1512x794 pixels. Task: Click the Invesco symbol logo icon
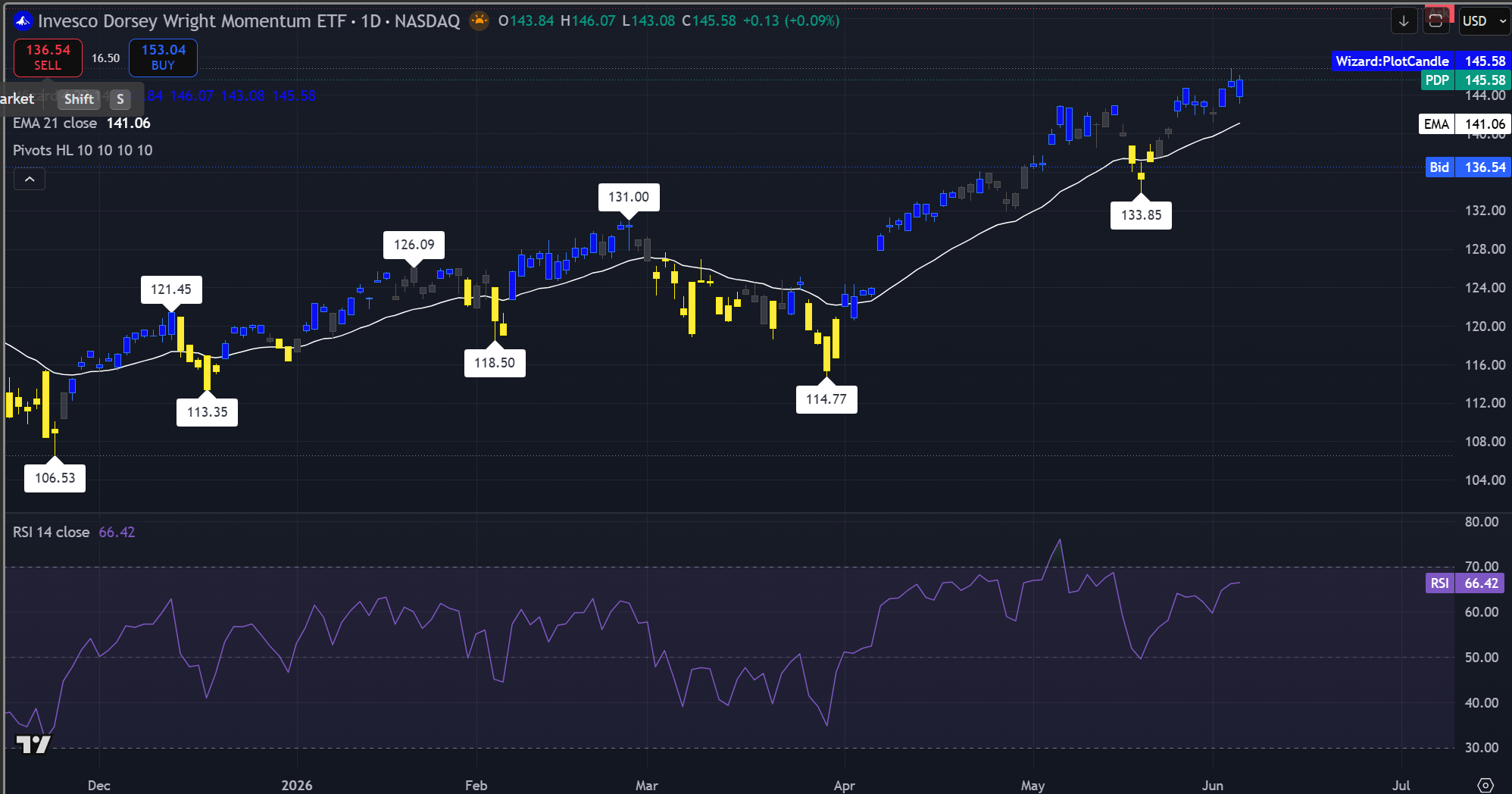(x=23, y=20)
